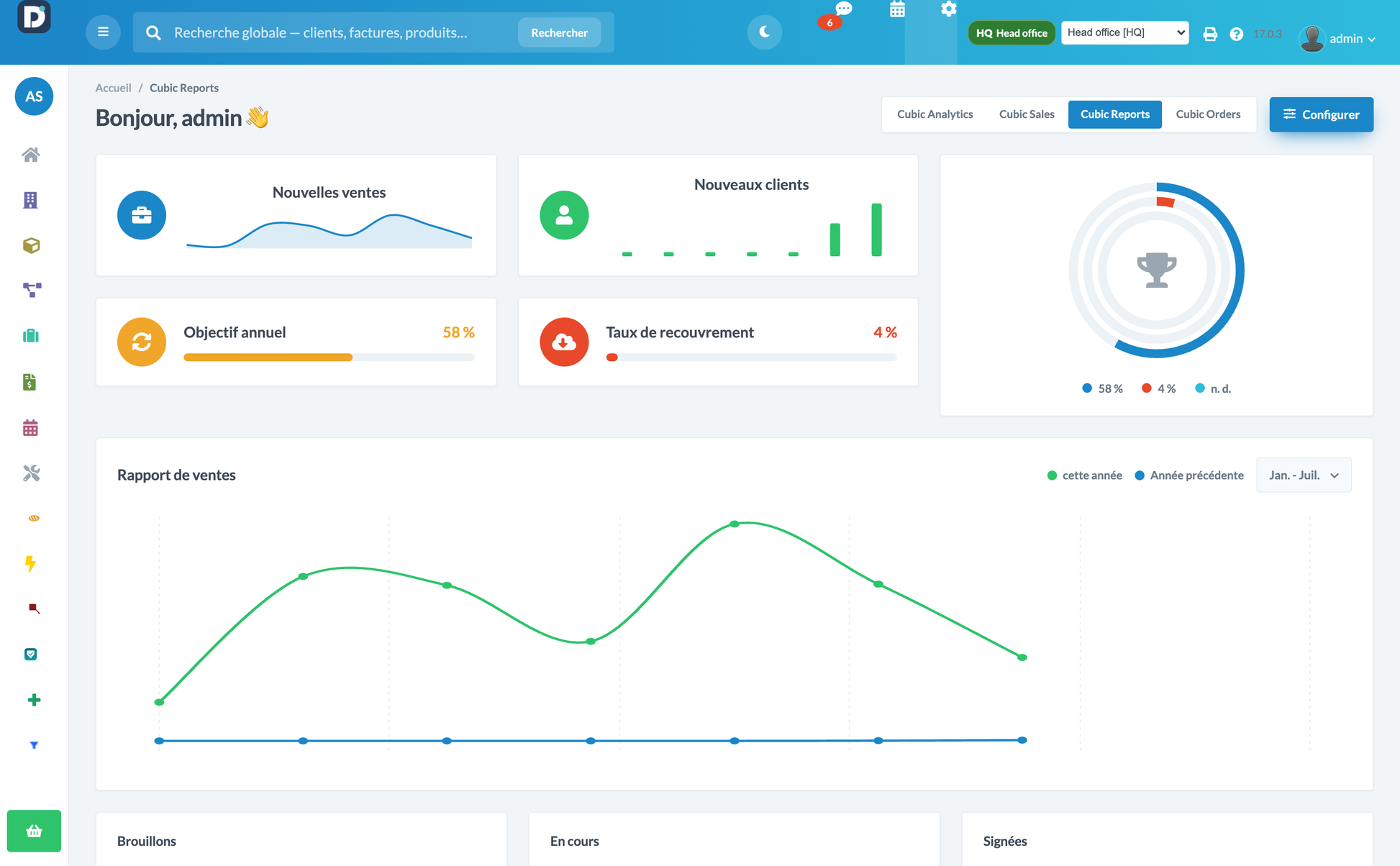Click the trophy icon in the ring chart
Viewport: 1400px width, 866px height.
pos(1157,270)
